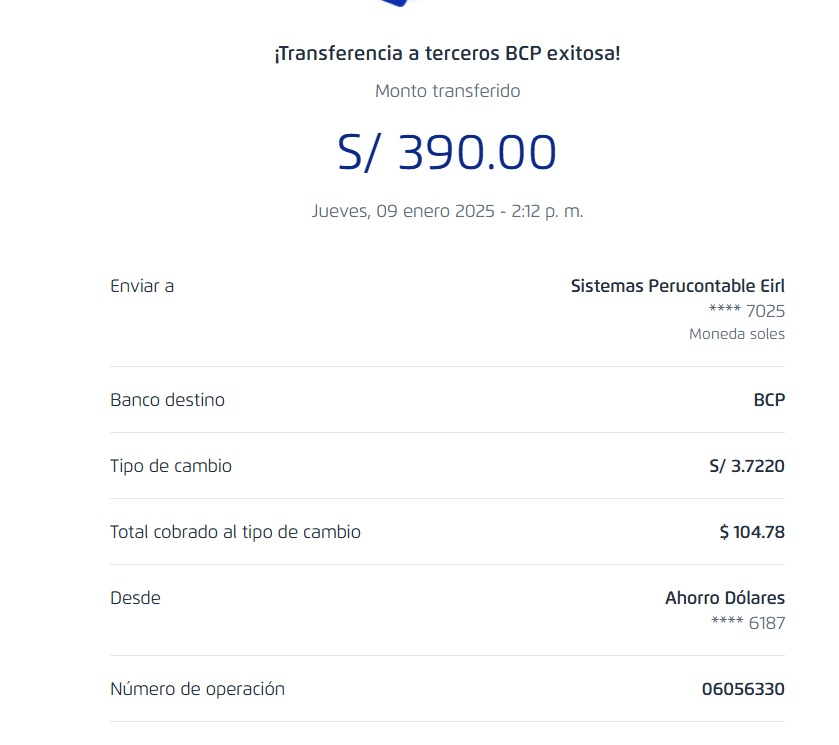This screenshot has height=745, width=839.
Task: Click the 'Monto transferido' label
Action: point(447,91)
